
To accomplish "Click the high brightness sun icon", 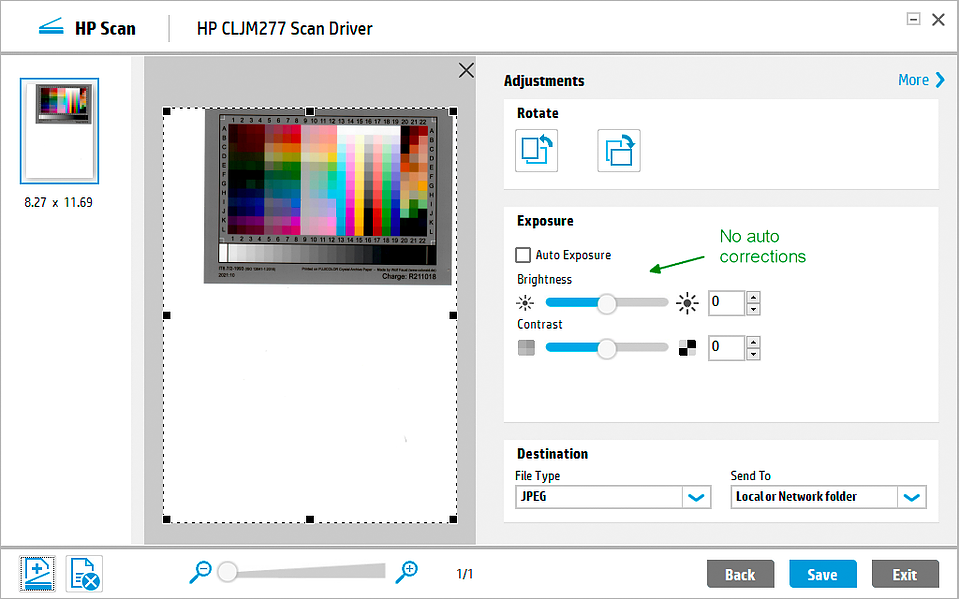I will (687, 303).
